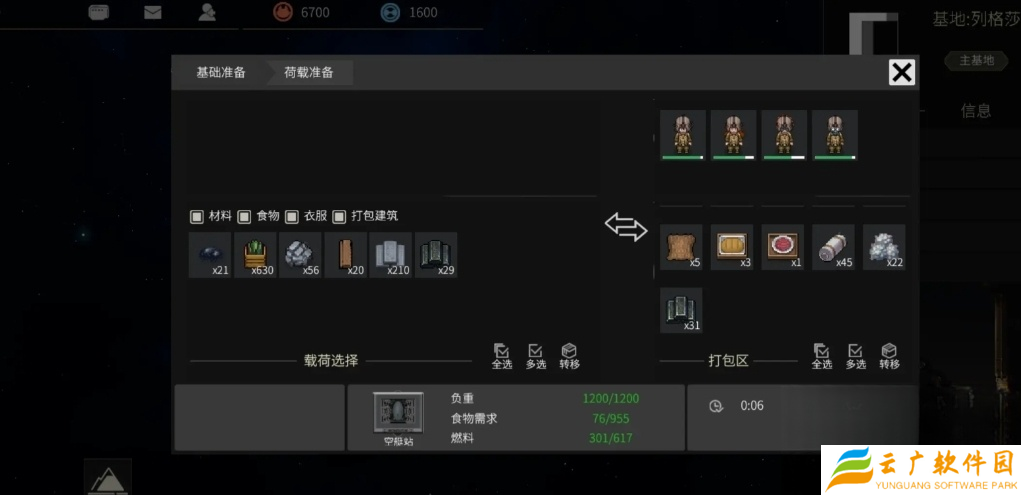Image resolution: width=1021 pixels, height=495 pixels.
Task: Enable the 打包建筑 filter checkbox
Action: pyautogui.click(x=339, y=216)
